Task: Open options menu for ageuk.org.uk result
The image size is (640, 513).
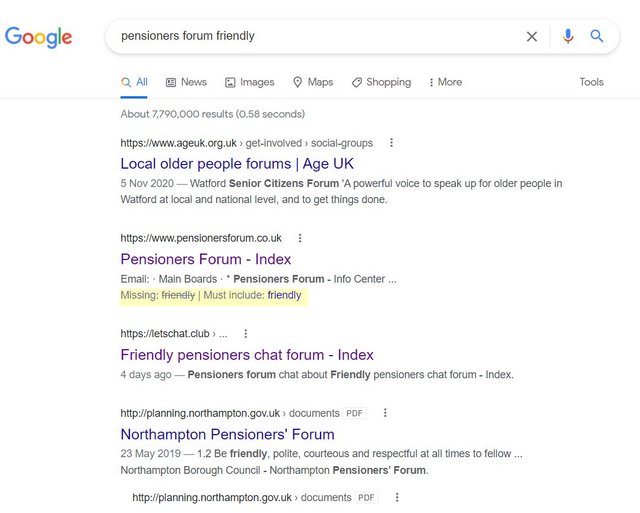Action: click(391, 143)
